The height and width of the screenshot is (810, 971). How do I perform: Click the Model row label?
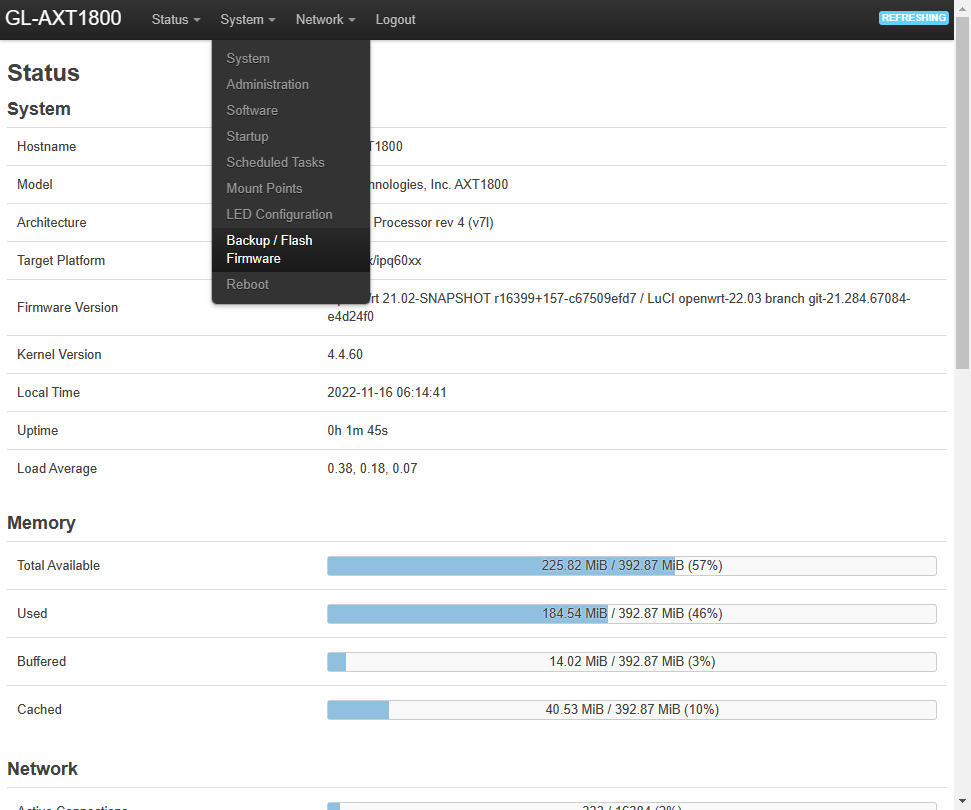[35, 185]
